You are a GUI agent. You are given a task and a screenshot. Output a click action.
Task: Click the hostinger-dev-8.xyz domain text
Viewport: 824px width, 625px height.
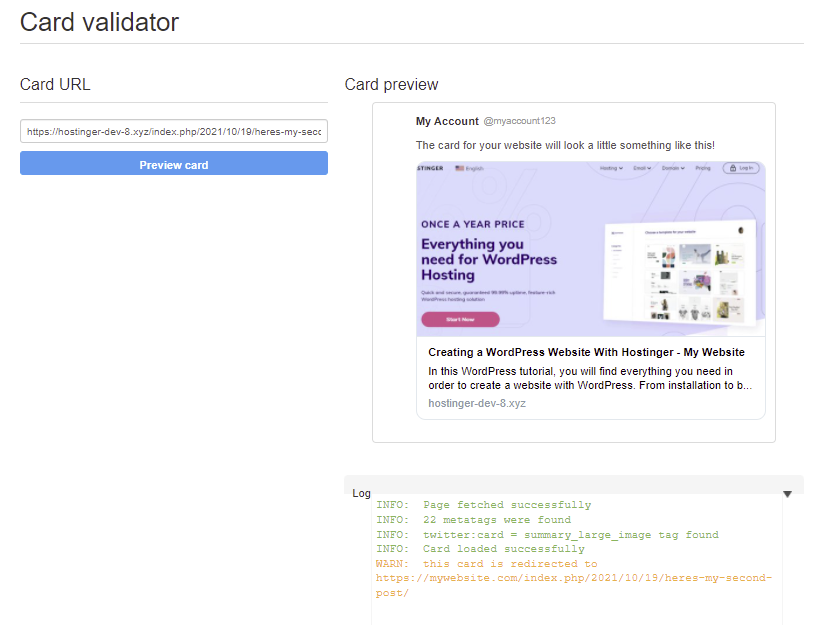coord(477,403)
